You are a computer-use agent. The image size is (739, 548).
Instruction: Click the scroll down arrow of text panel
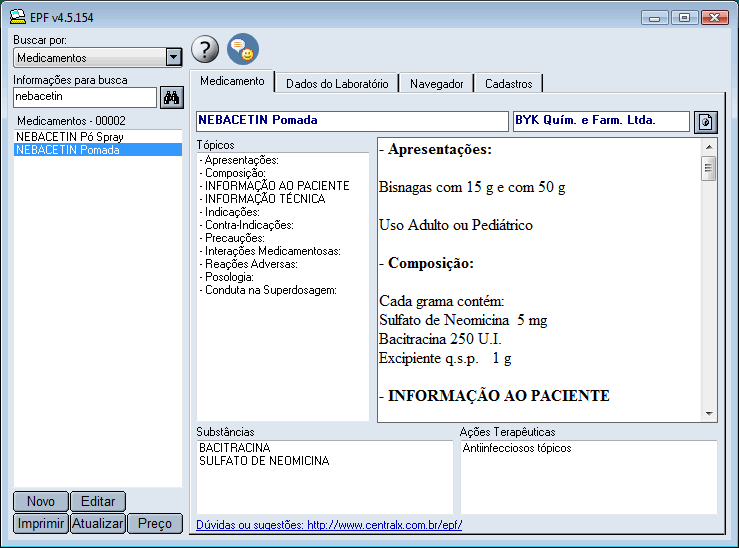click(709, 414)
